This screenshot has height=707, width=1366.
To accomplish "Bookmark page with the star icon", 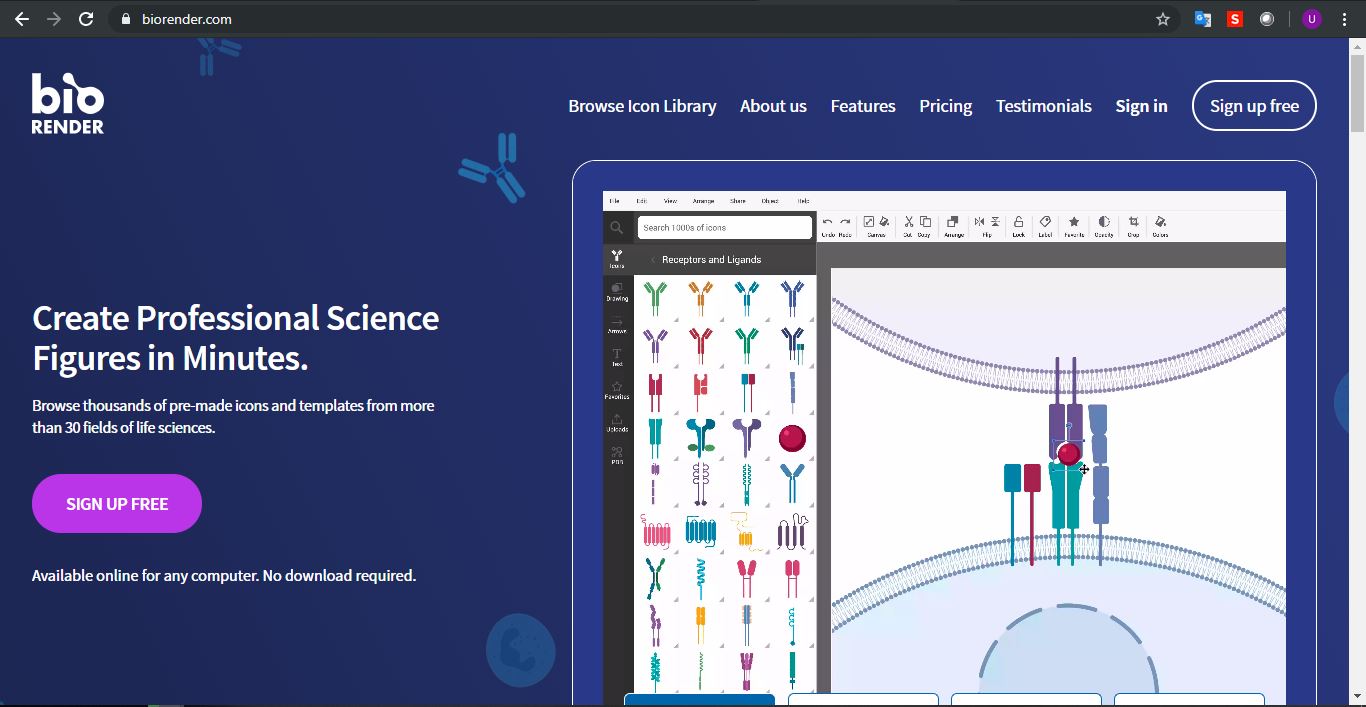I will 1163,19.
